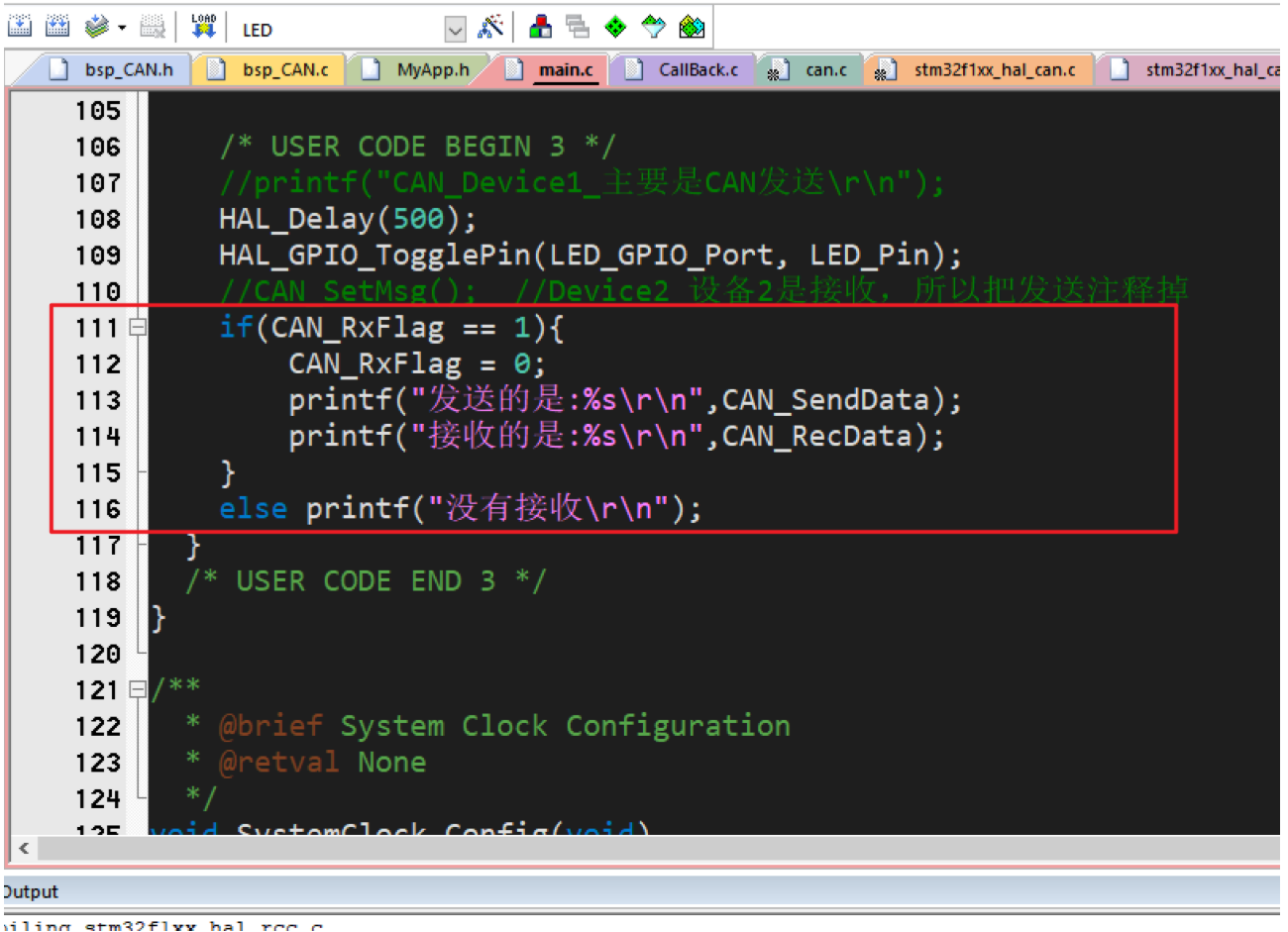The width and height of the screenshot is (1288, 932).
Task: Click the file icon on the can.c tab
Action: pos(780,69)
